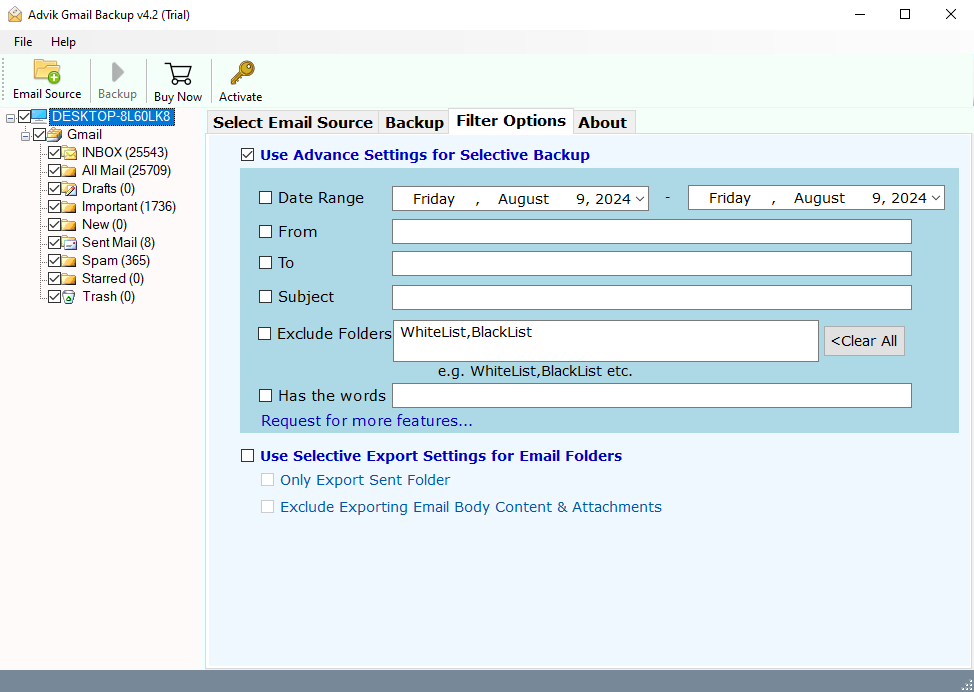Select Starred (0) folder label
Screen dimensions: 974x692
112,279
